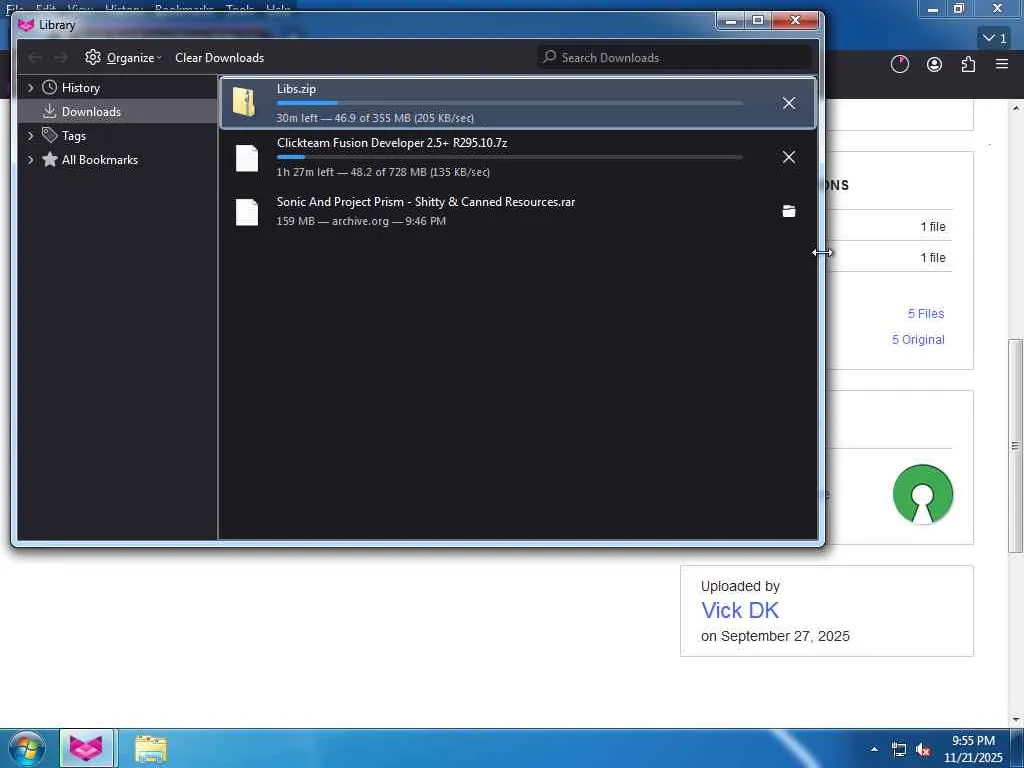The image size is (1024, 768).
Task: Select All Bookmarks in the sidebar
Action: pyautogui.click(x=99, y=160)
